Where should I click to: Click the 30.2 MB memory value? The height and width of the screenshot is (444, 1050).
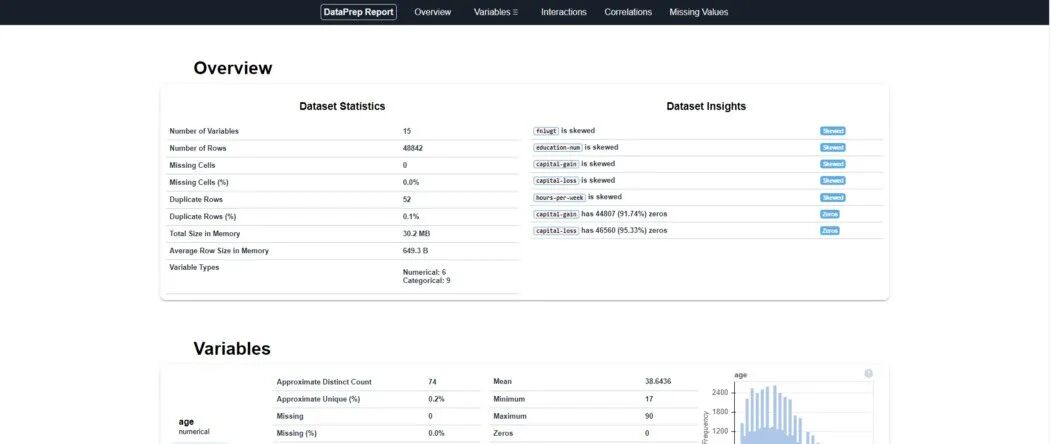pos(415,234)
